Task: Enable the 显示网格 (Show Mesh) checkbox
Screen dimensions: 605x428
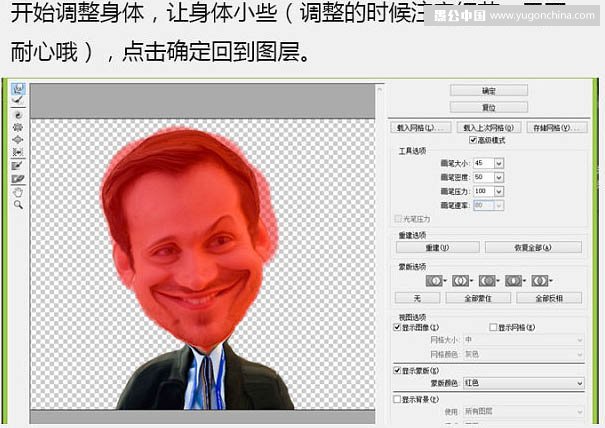Action: 493,327
